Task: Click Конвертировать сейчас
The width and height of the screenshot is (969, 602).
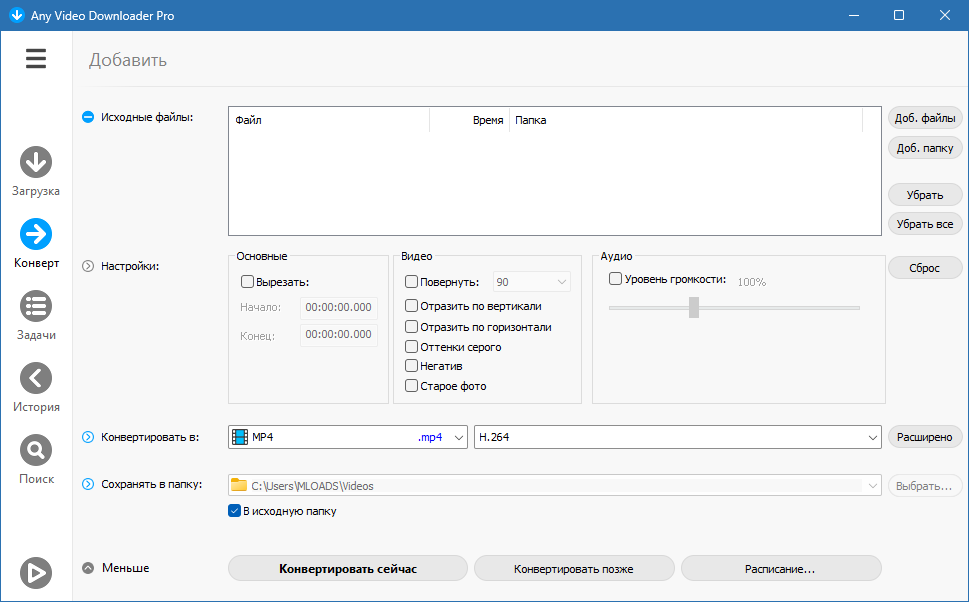Action: pyautogui.click(x=348, y=569)
